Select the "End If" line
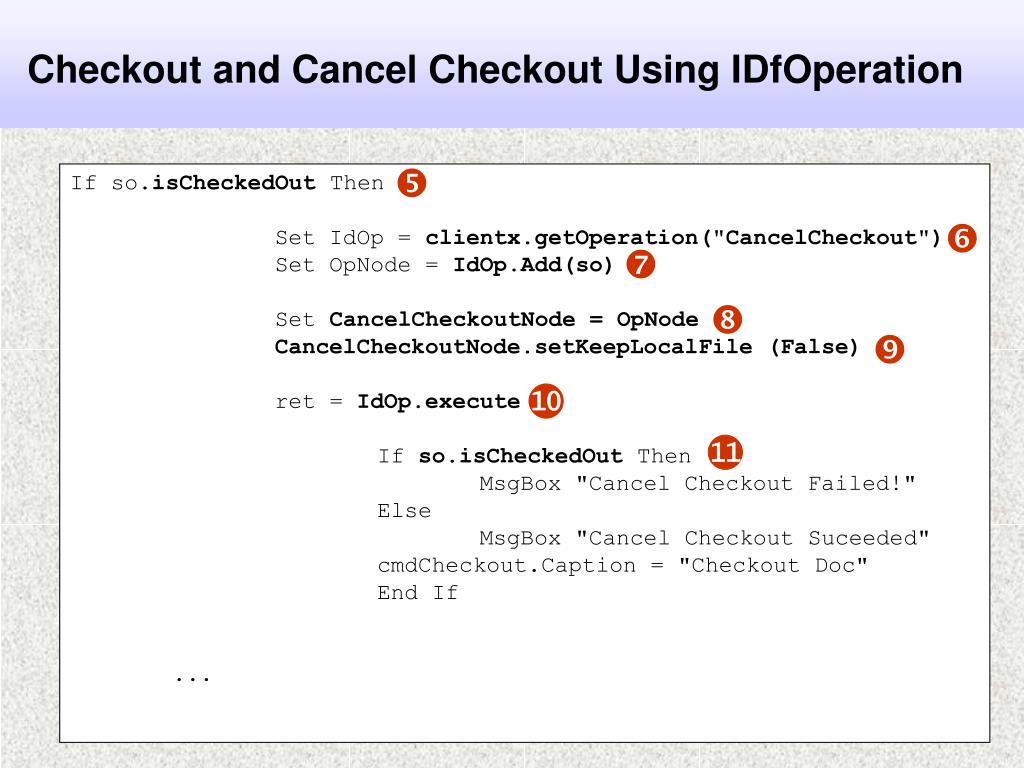 [418, 593]
